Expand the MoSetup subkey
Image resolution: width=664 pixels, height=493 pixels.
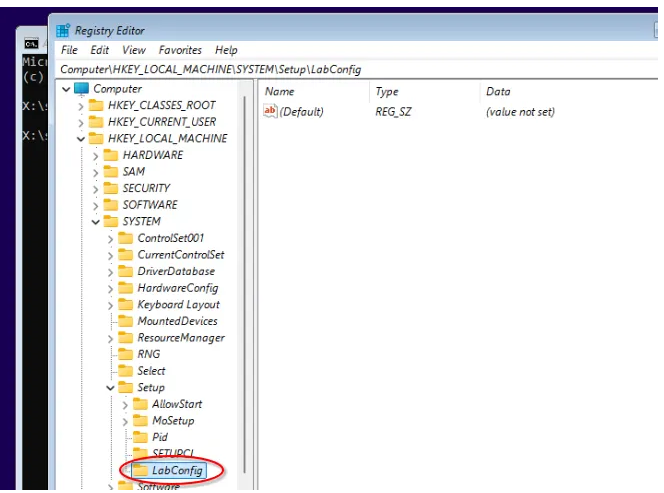(125, 420)
